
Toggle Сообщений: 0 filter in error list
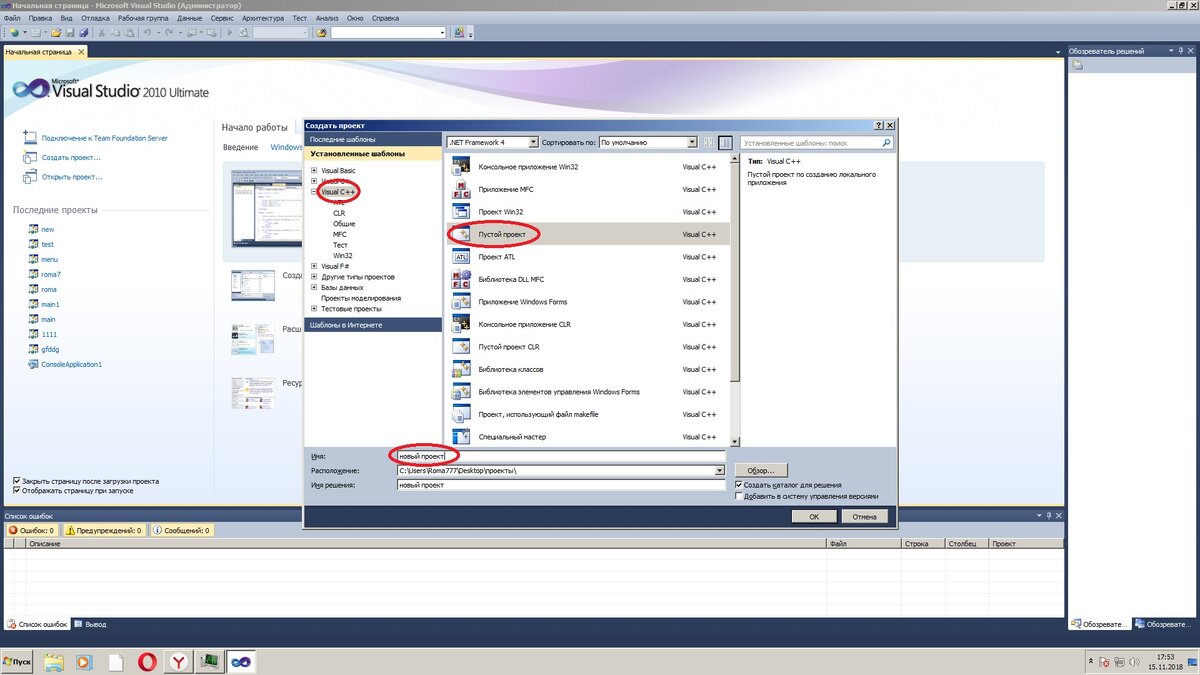click(182, 530)
